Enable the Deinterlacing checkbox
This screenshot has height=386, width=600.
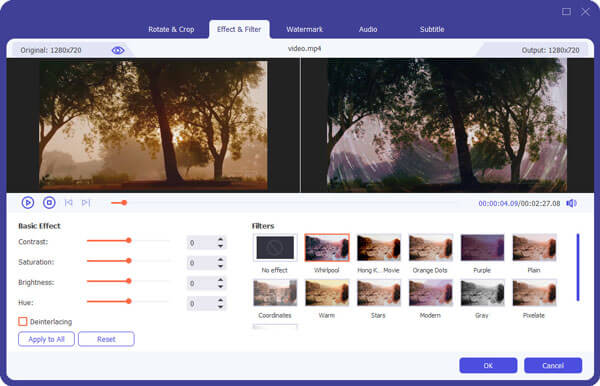(23, 321)
